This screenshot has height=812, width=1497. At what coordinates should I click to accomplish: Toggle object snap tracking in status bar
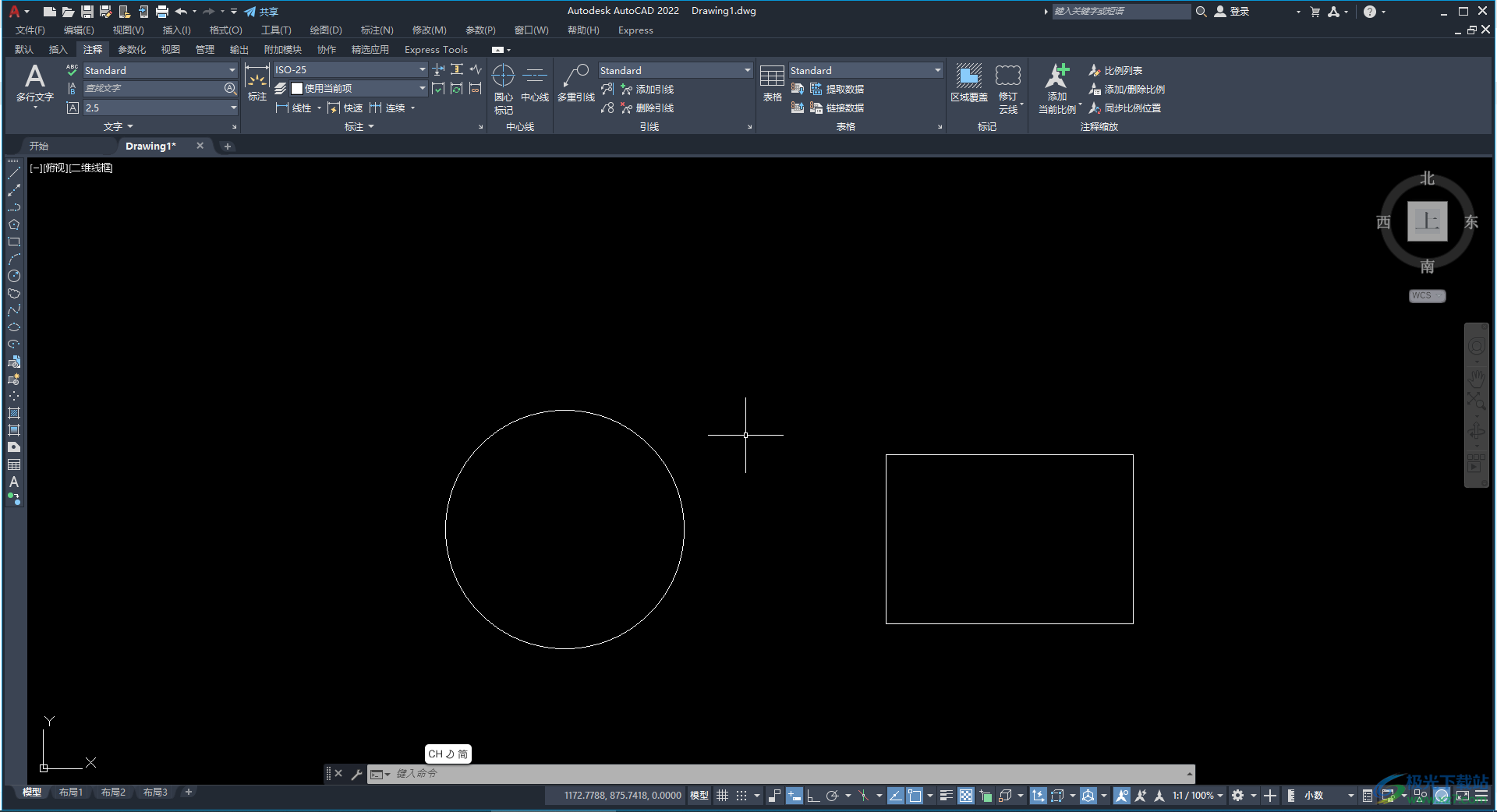896,796
